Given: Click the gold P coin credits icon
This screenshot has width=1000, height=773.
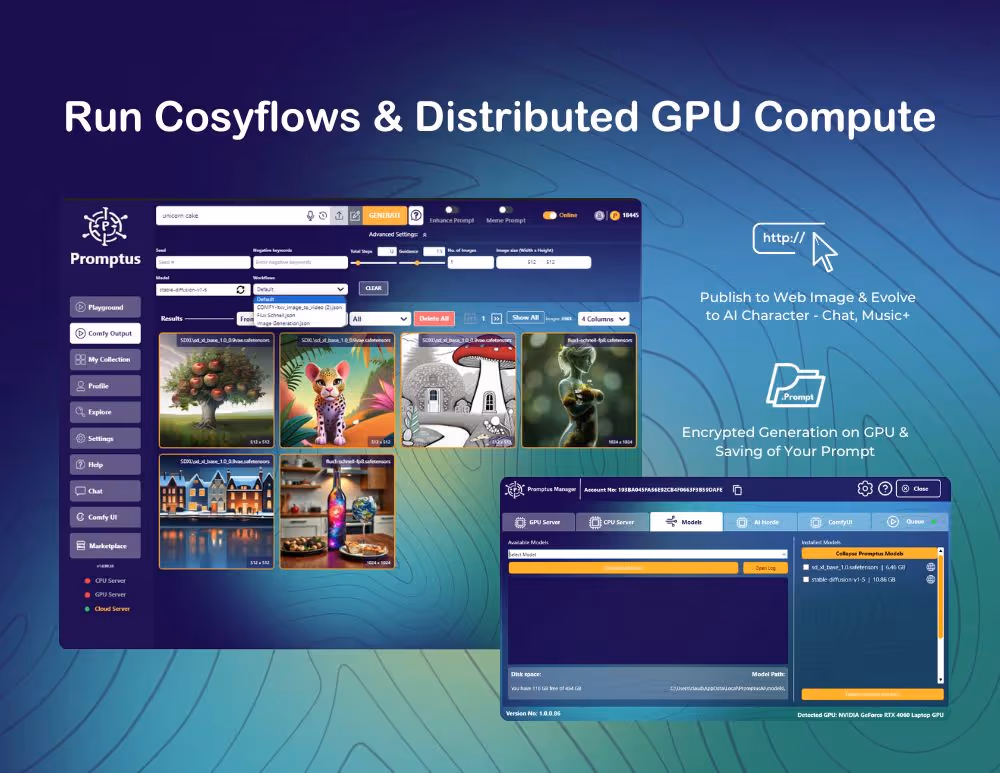Looking at the screenshot, I should pyautogui.click(x=615, y=216).
